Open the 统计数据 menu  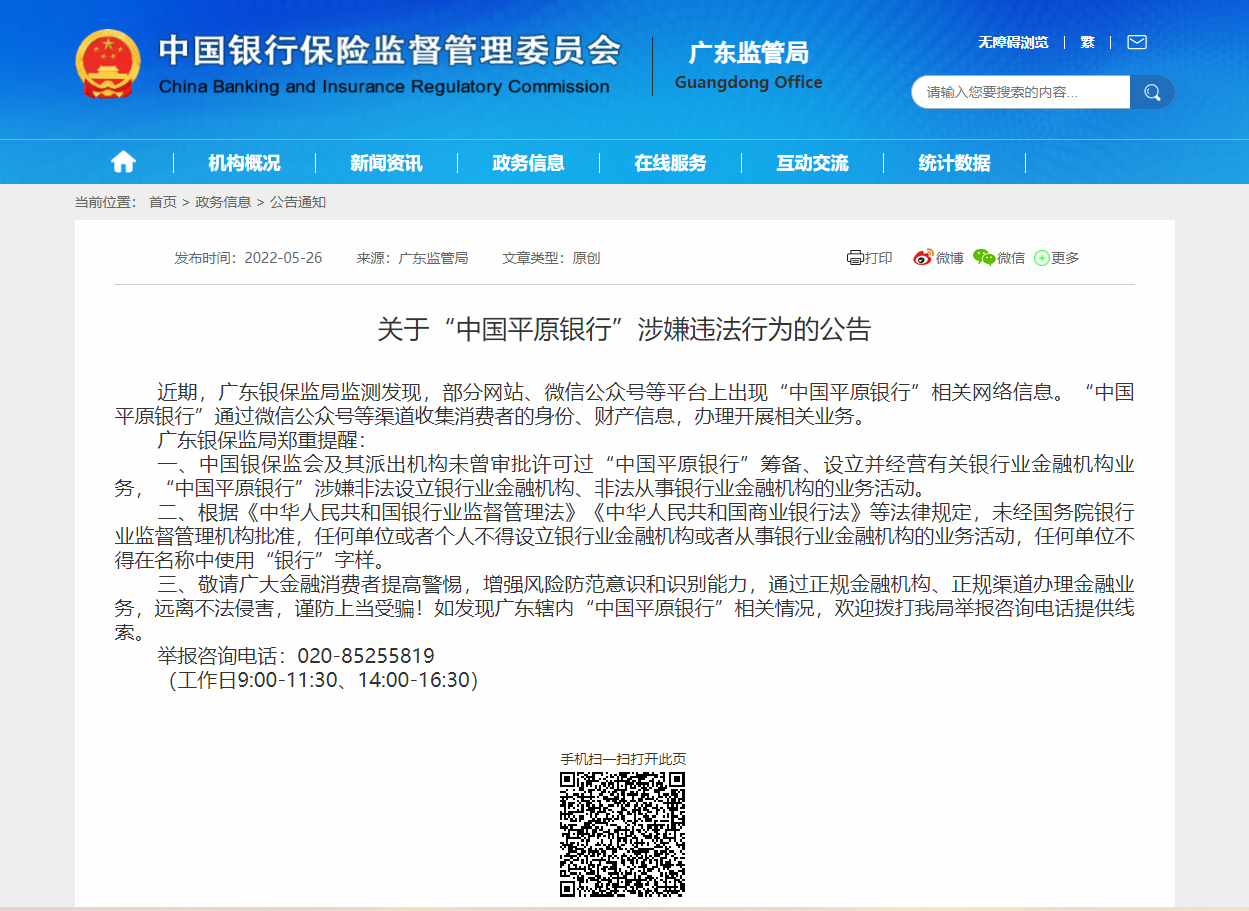(954, 163)
